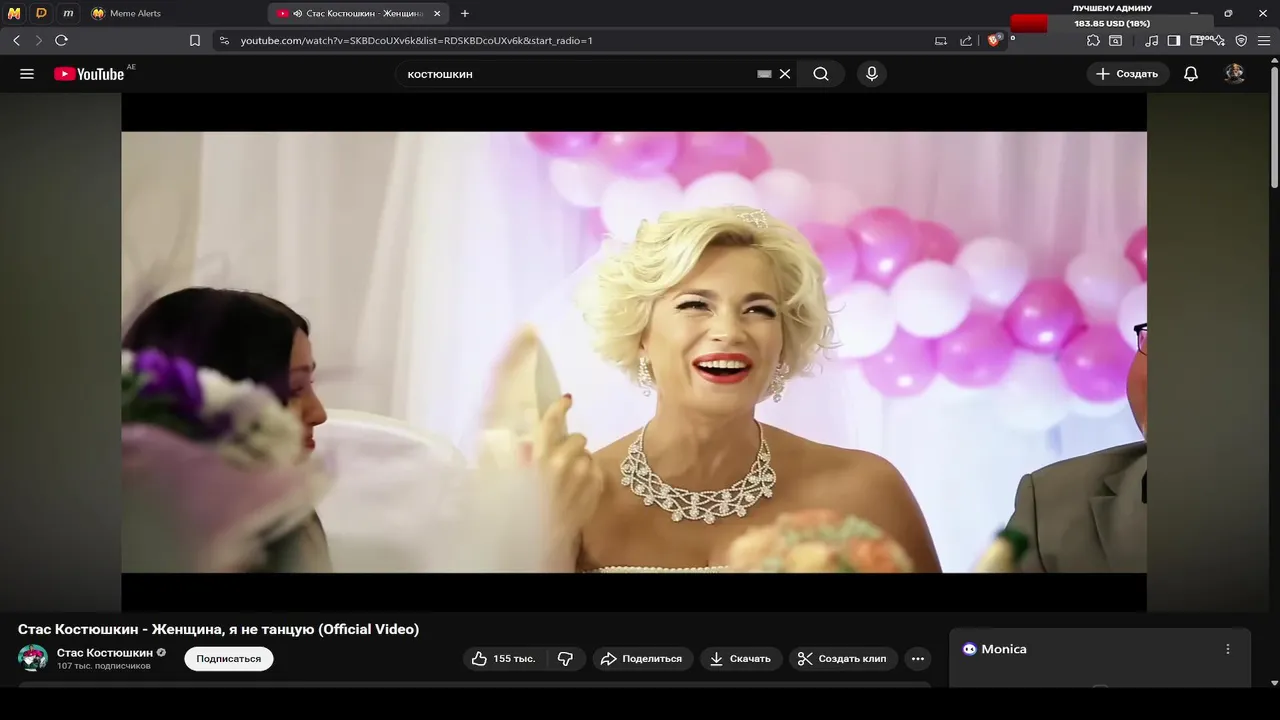
Task: Reload the current page
Action: (61, 41)
